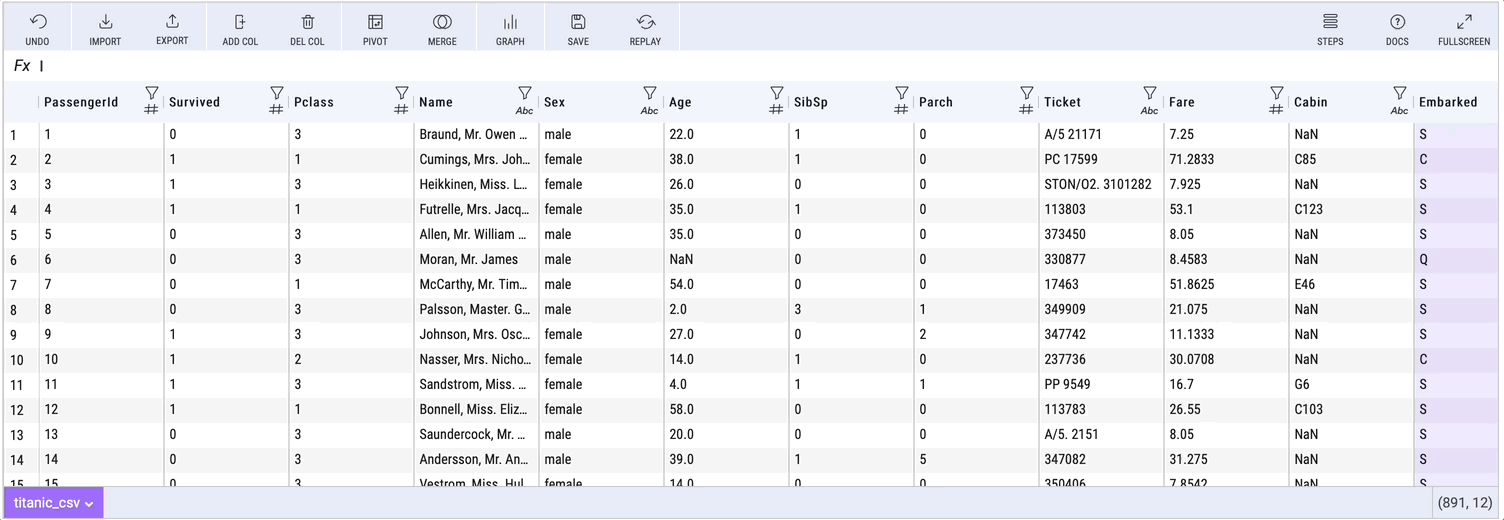The width and height of the screenshot is (1504, 520).
Task: Open filter for the Age column
Action: [777, 93]
